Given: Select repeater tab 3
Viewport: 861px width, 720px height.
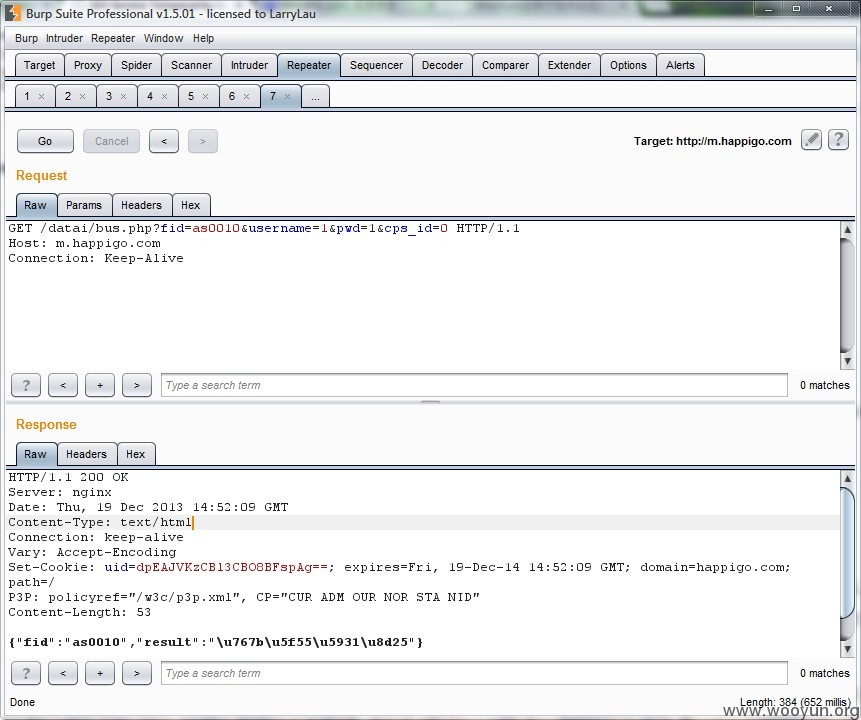Looking at the screenshot, I should coord(109,96).
